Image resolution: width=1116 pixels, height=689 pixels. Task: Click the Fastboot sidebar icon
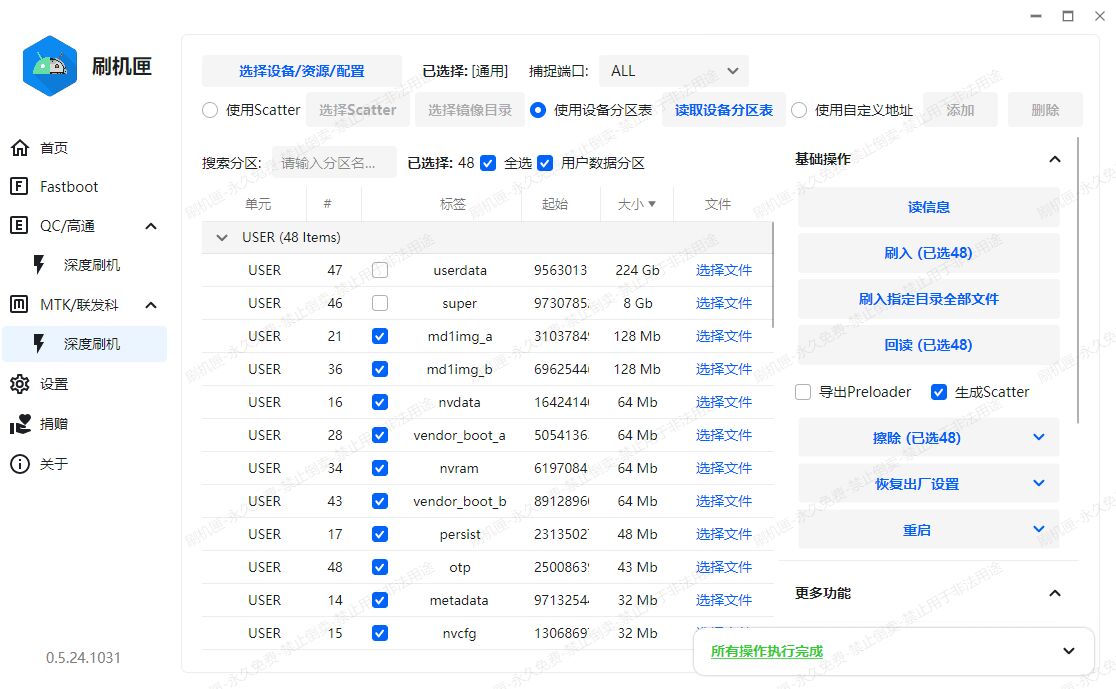pyautogui.click(x=19, y=187)
